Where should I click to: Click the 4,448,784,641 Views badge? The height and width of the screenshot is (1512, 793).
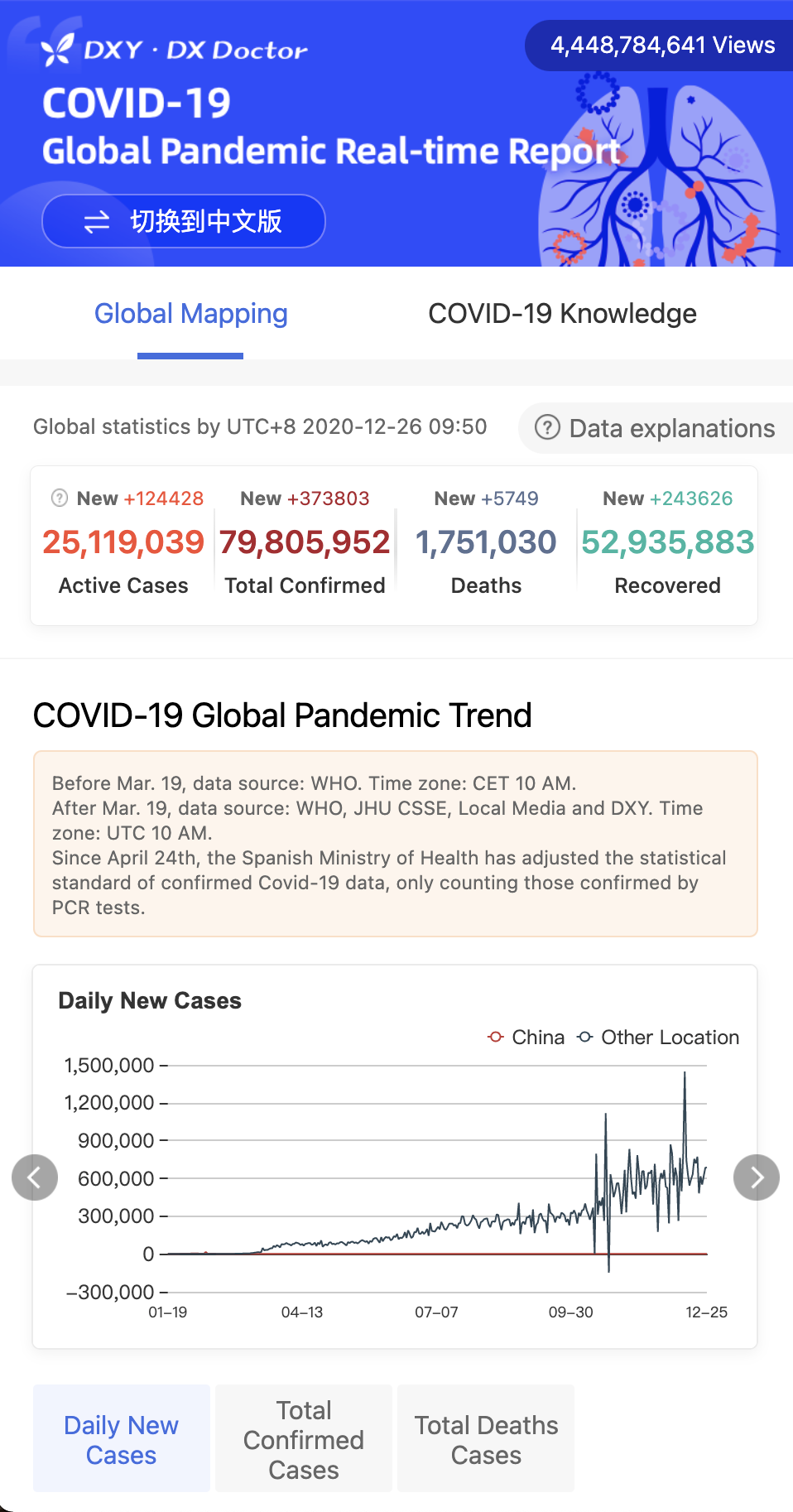coord(662,46)
